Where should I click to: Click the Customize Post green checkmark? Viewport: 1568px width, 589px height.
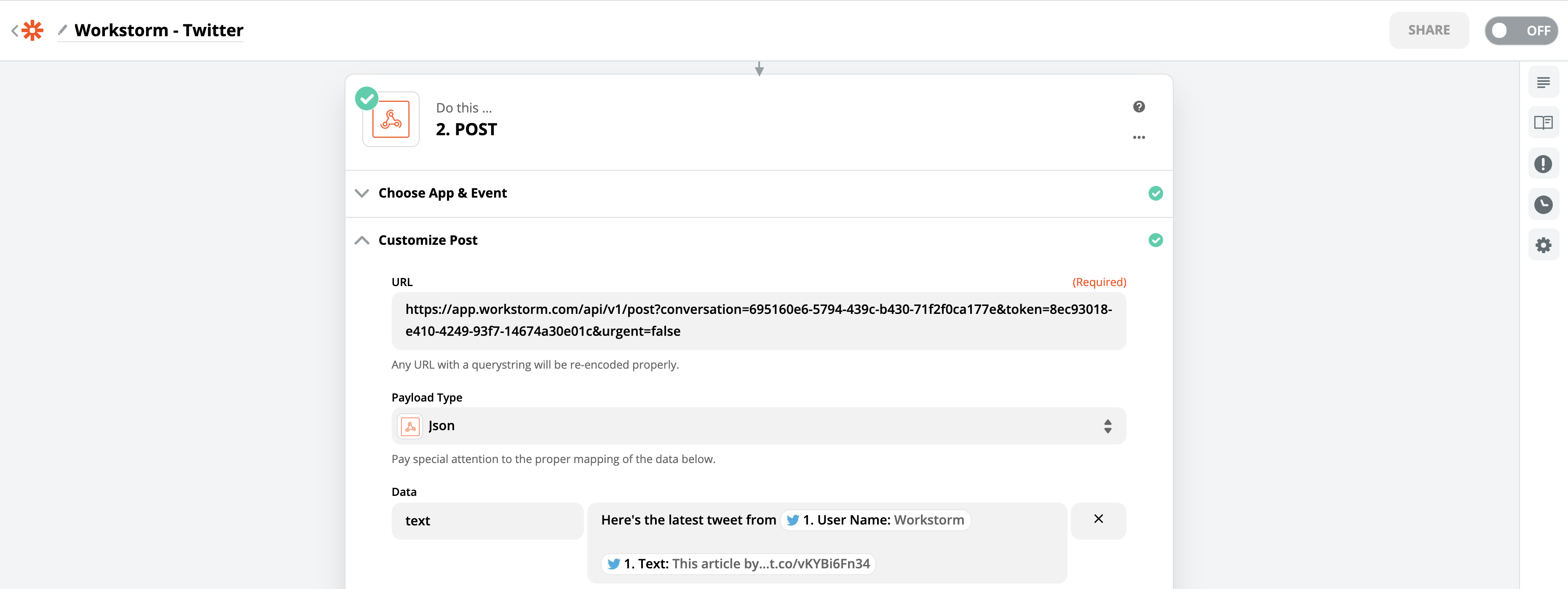[1155, 240]
